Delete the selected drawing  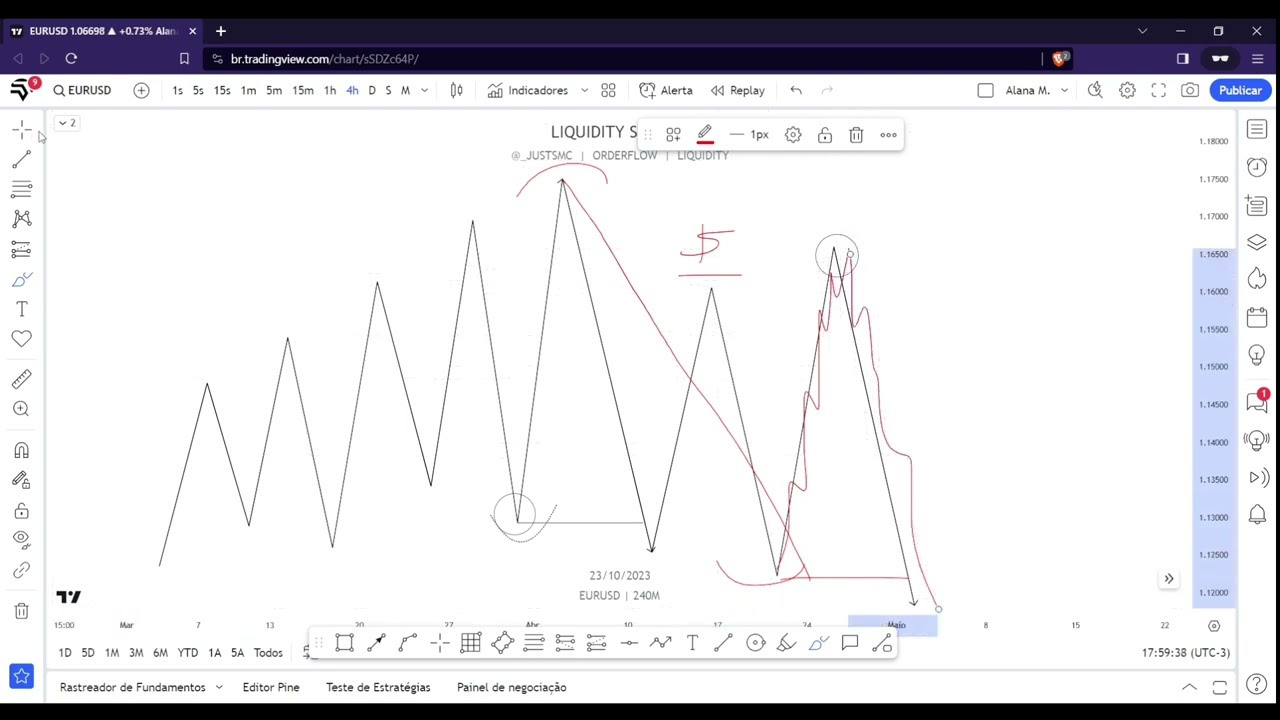(856, 135)
